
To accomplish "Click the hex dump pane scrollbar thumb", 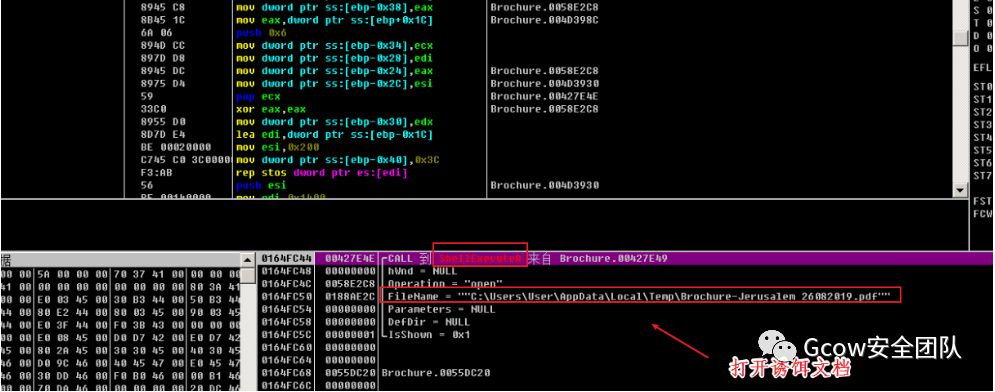I will pyautogui.click(x=248, y=276).
